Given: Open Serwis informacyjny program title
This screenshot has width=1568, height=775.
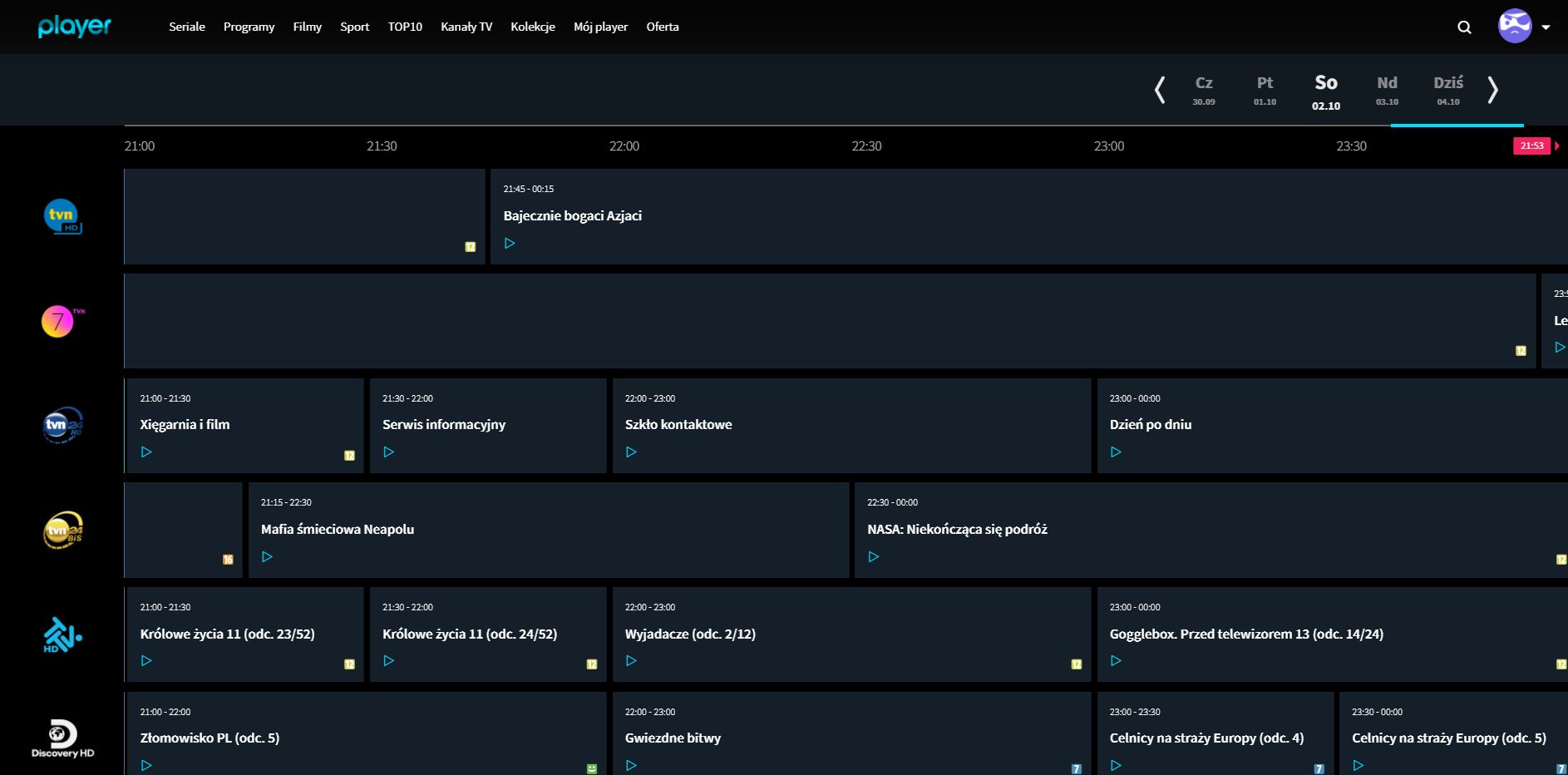Looking at the screenshot, I should tap(444, 424).
